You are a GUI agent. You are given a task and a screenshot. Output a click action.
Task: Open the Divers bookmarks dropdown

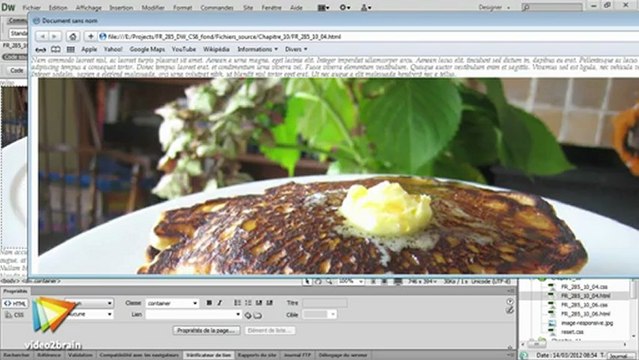coord(296,49)
